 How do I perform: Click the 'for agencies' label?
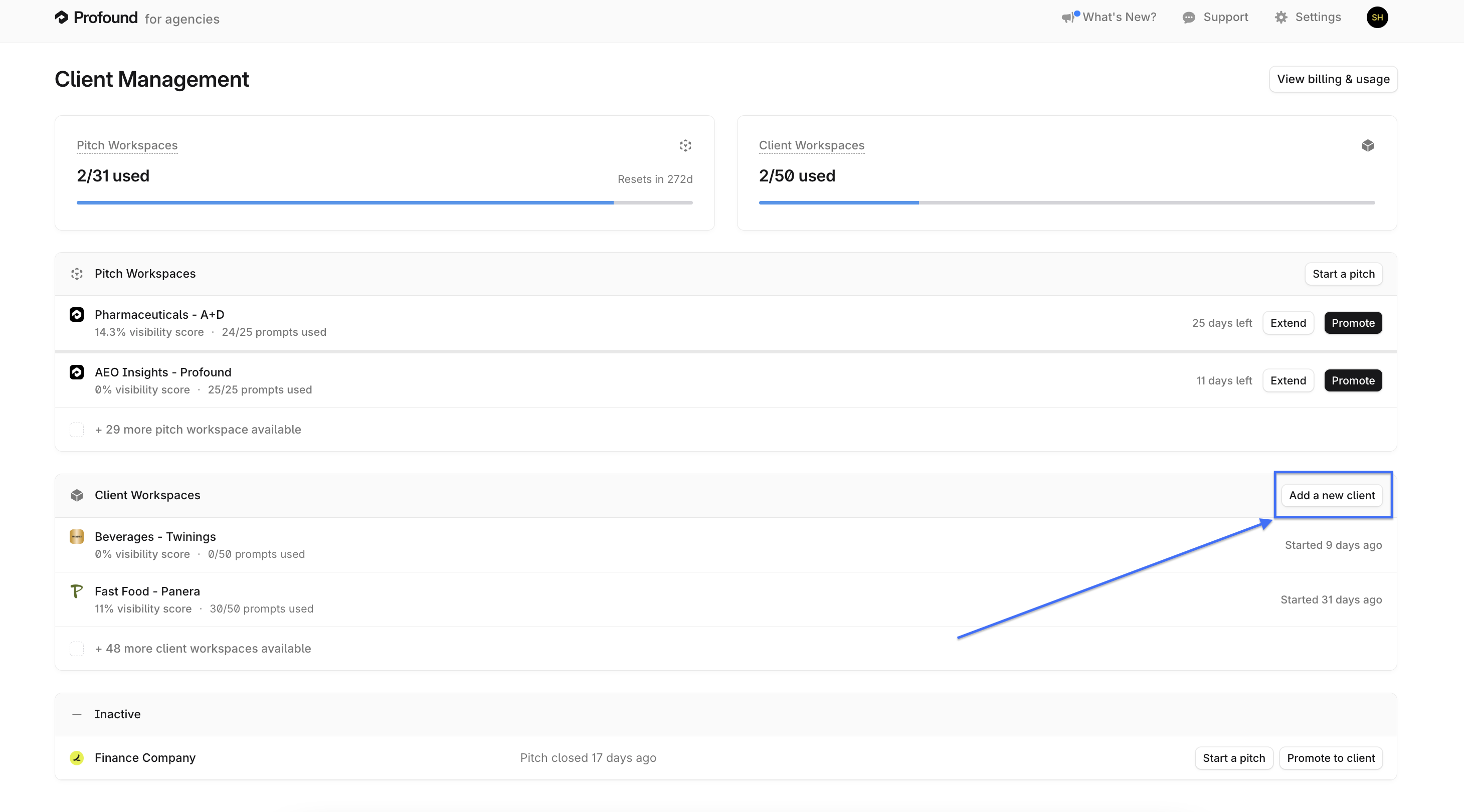coord(182,20)
